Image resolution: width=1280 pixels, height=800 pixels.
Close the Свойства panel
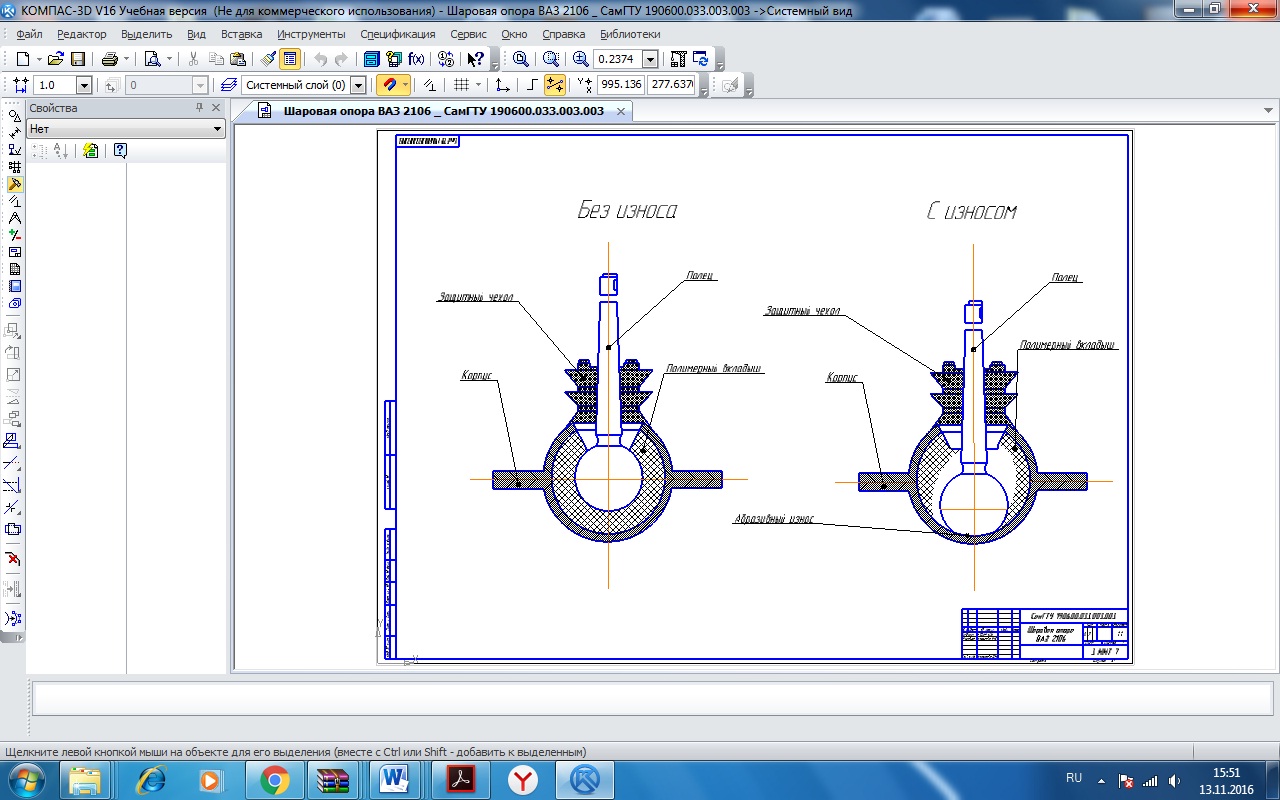216,108
